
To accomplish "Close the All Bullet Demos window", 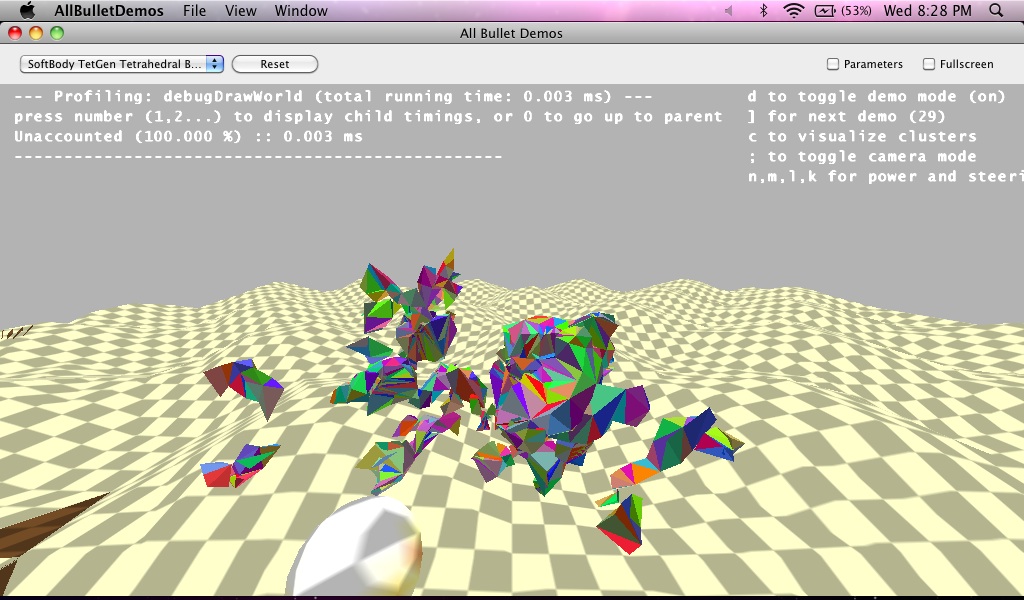I will (15, 33).
